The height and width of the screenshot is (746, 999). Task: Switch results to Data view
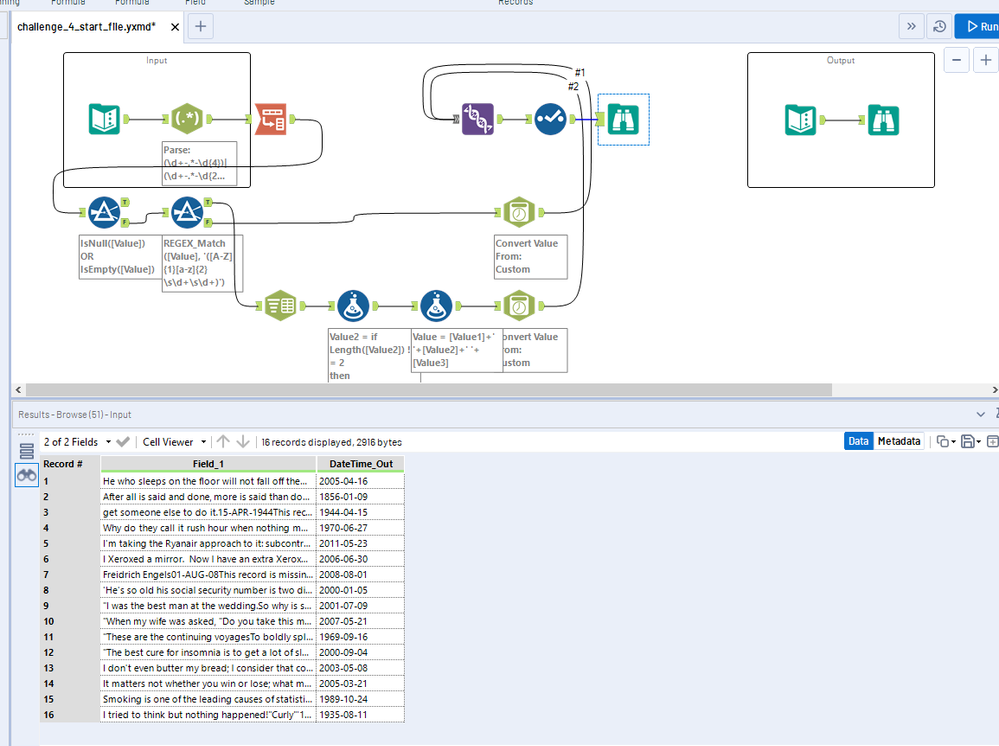[858, 441]
